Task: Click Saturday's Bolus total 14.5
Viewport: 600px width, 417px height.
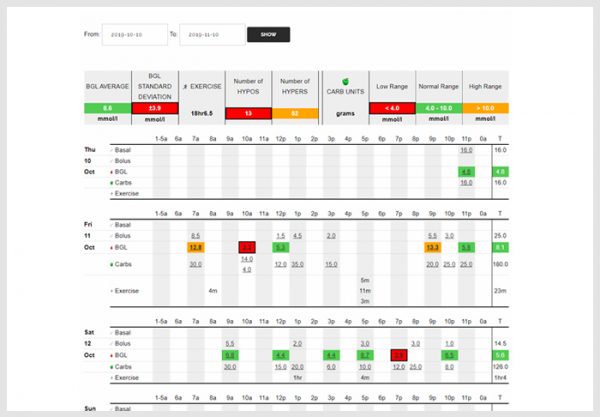Action: tap(501, 344)
